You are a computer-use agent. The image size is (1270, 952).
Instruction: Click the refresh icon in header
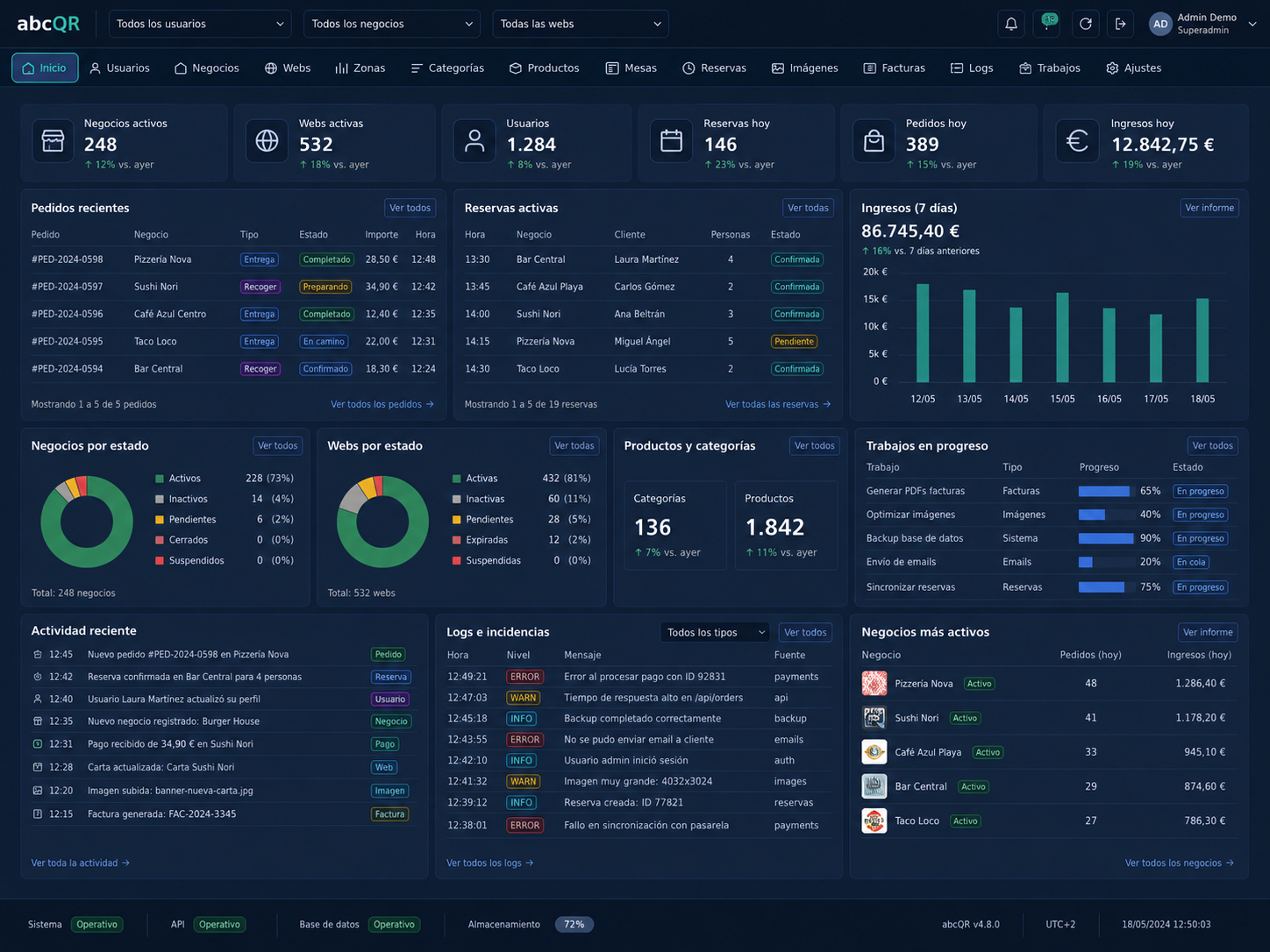click(1085, 24)
